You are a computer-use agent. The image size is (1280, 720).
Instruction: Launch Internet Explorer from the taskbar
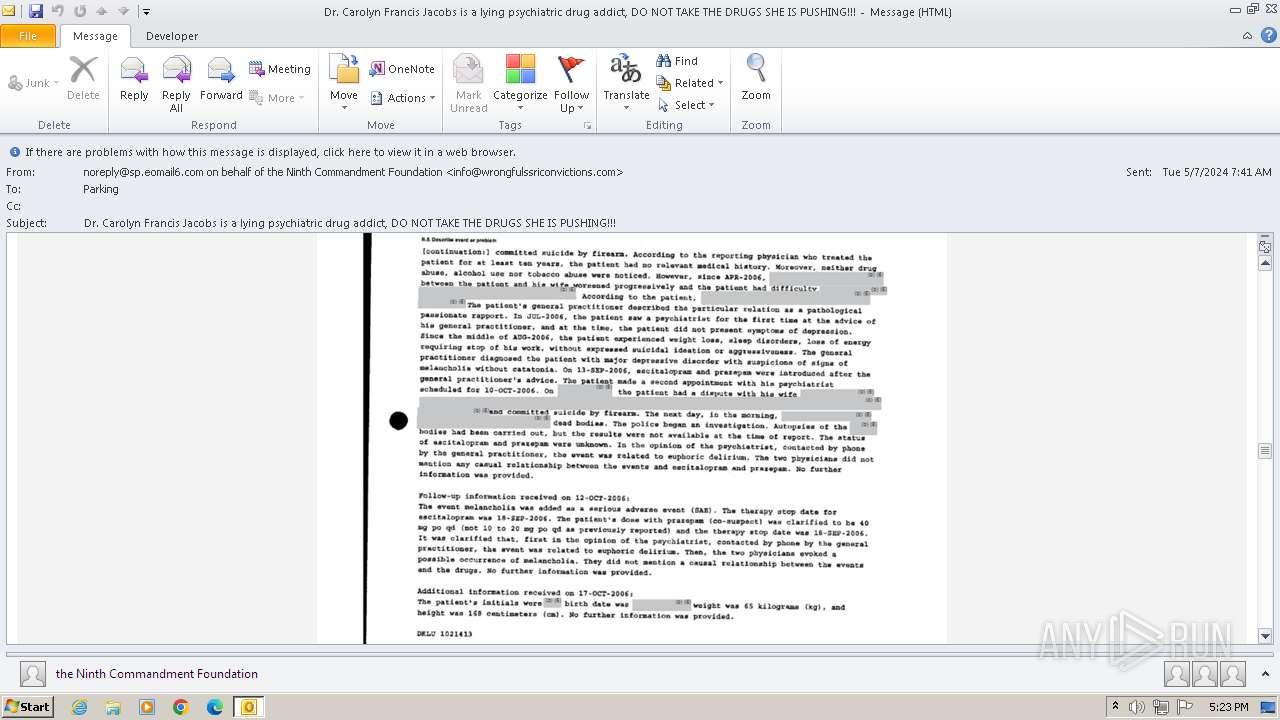[x=80, y=707]
